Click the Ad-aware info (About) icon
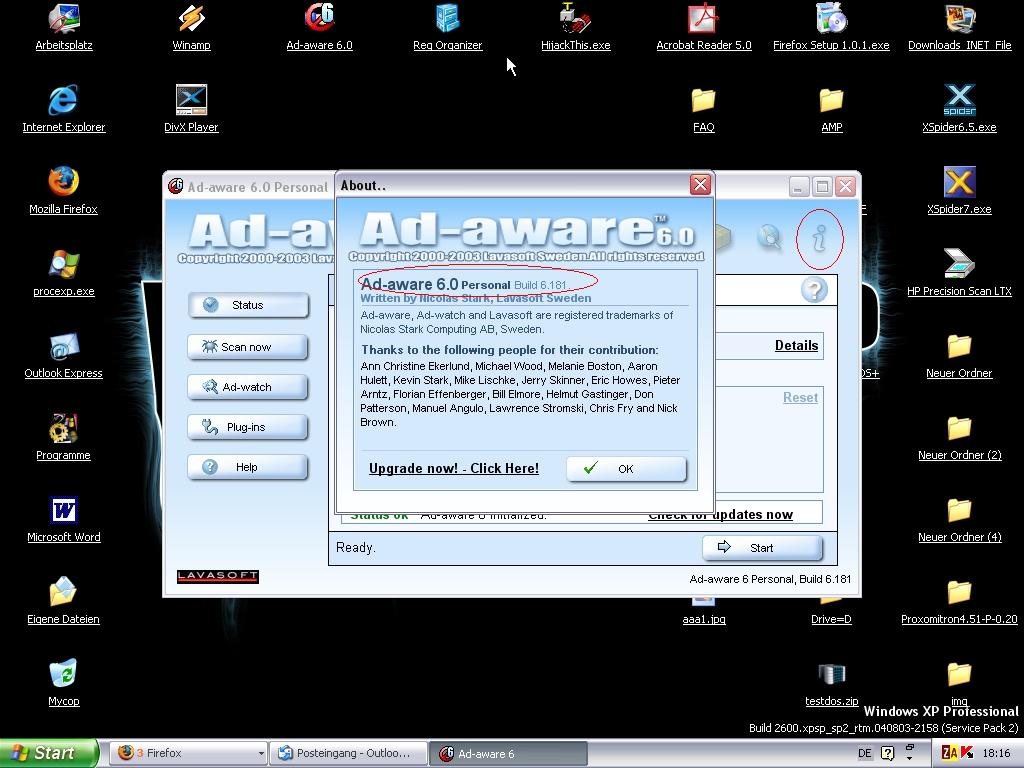 (x=820, y=238)
